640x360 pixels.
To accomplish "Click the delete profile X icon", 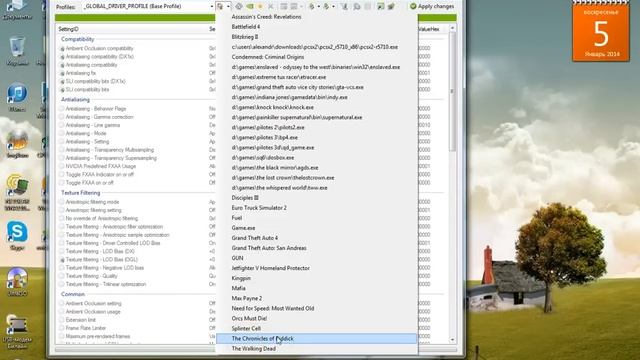I will tap(271, 6).
